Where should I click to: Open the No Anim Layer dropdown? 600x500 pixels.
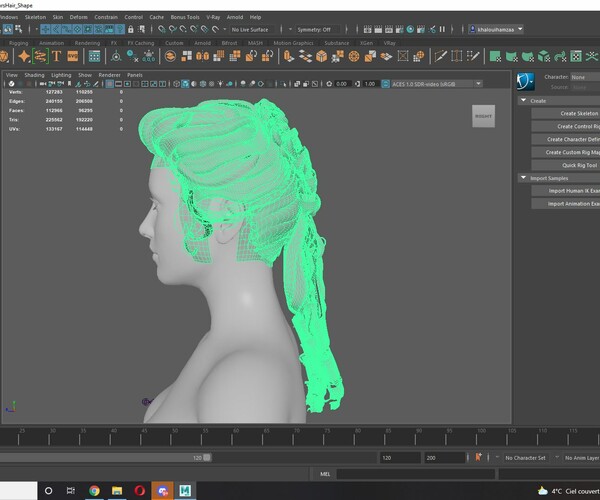(581, 458)
